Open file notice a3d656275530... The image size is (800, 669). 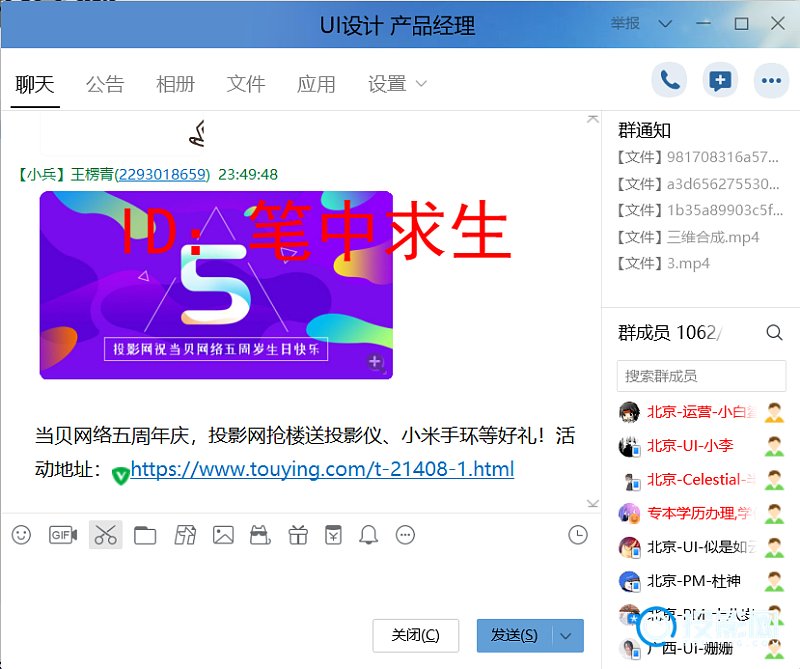(x=698, y=184)
